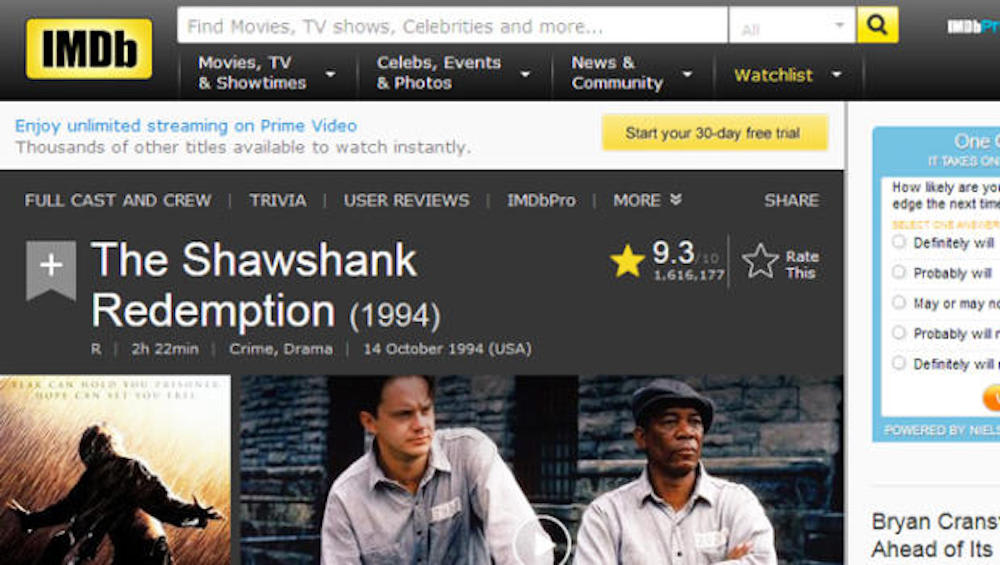Select the "Definitely will" radio option
Image resolution: width=1000 pixels, height=565 pixels.
(x=899, y=242)
